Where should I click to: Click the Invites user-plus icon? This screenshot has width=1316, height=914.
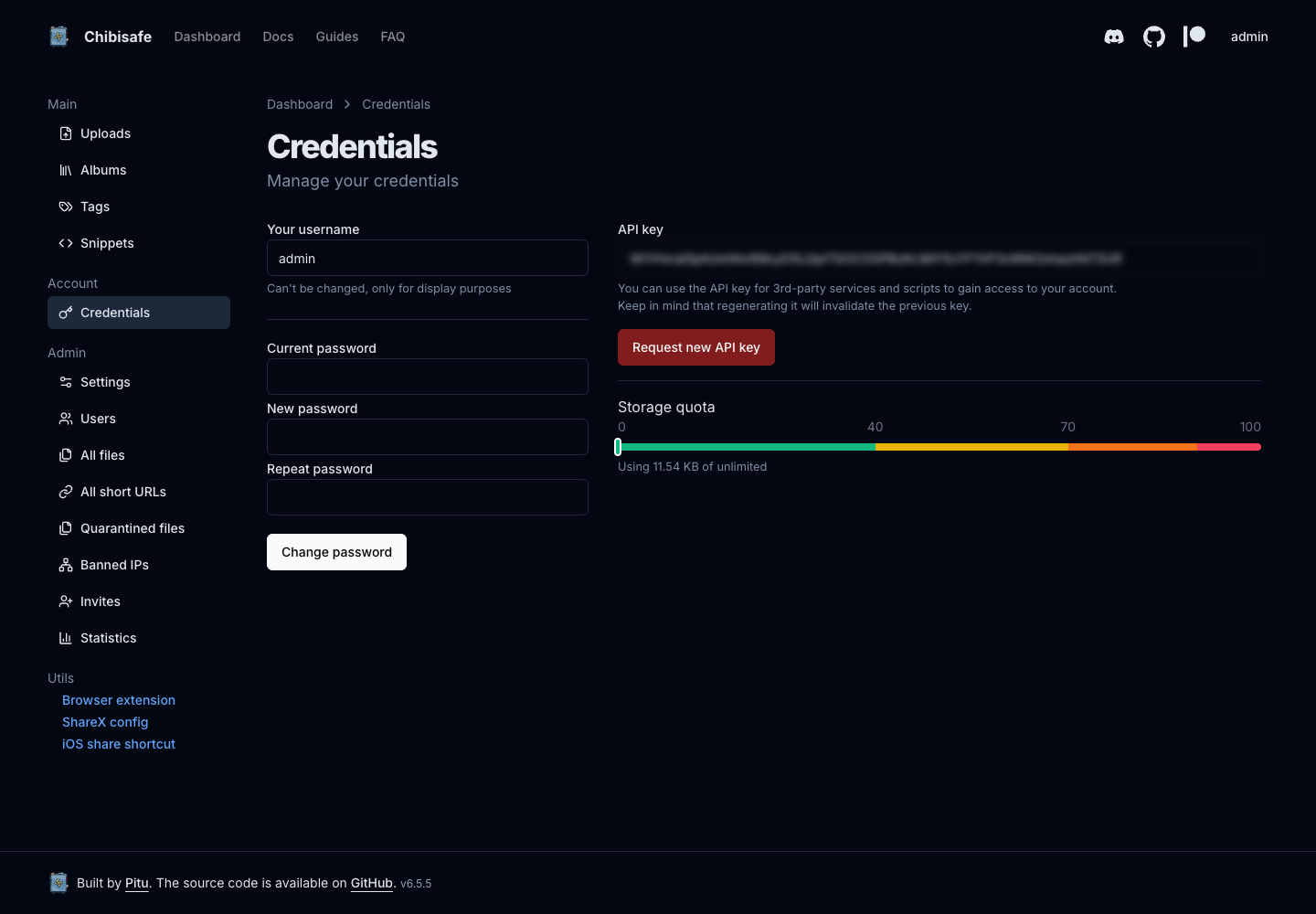pyautogui.click(x=66, y=601)
